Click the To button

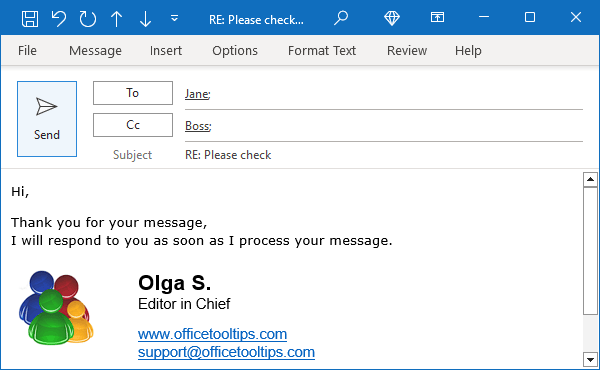point(133,93)
